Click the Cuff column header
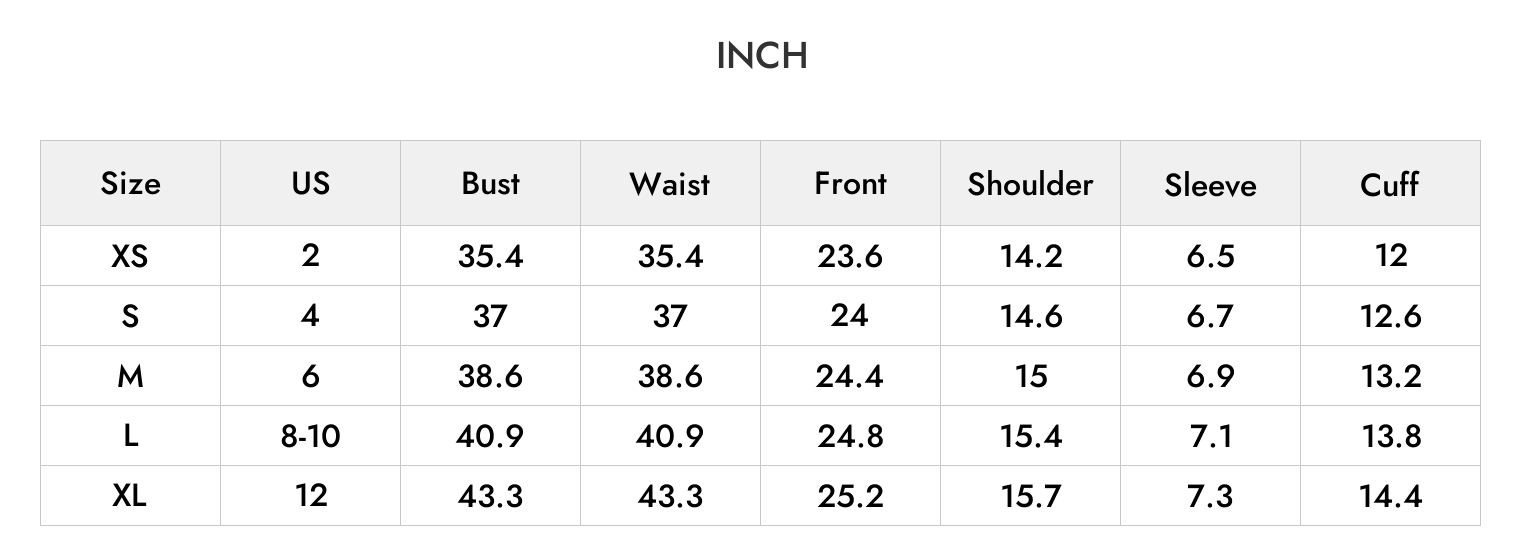This screenshot has width=1520, height=540. click(x=1390, y=184)
